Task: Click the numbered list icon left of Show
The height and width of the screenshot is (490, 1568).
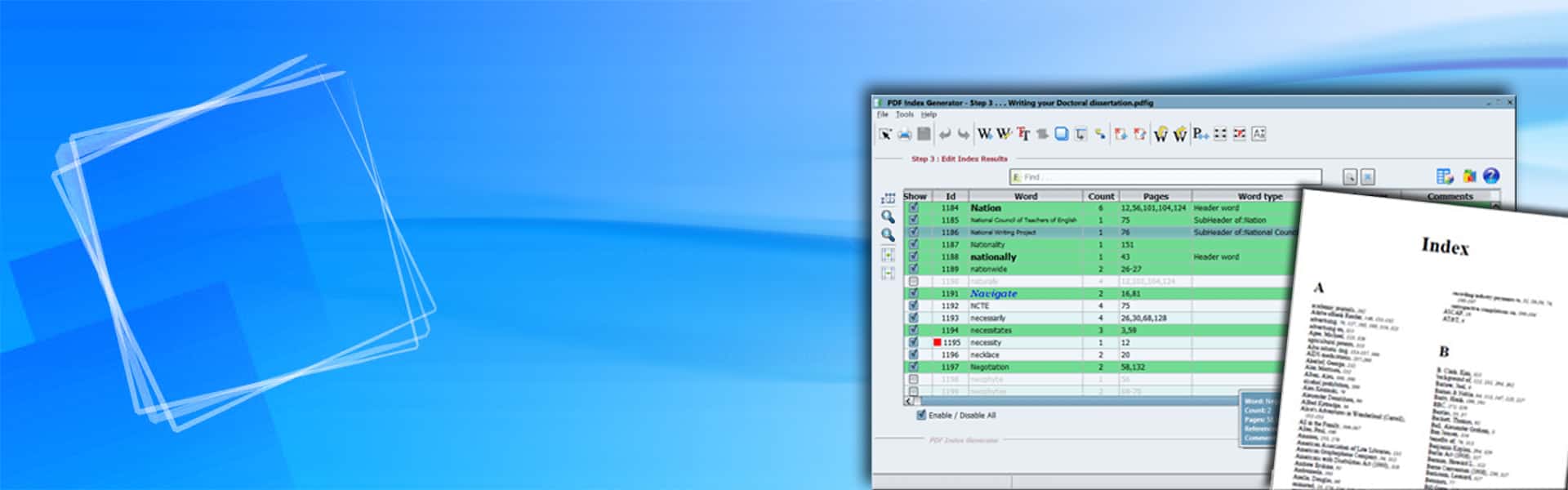Action: pos(888,198)
